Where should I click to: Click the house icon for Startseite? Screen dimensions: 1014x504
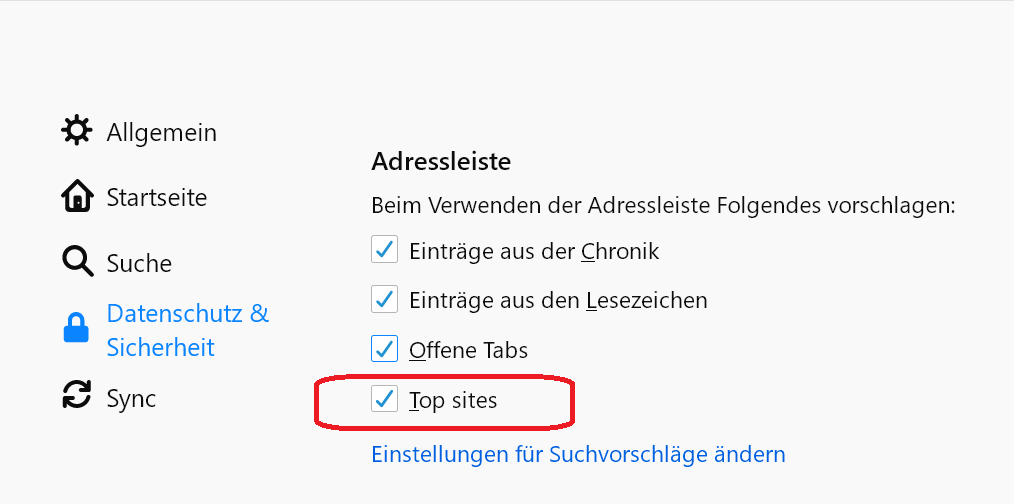pyautogui.click(x=76, y=197)
